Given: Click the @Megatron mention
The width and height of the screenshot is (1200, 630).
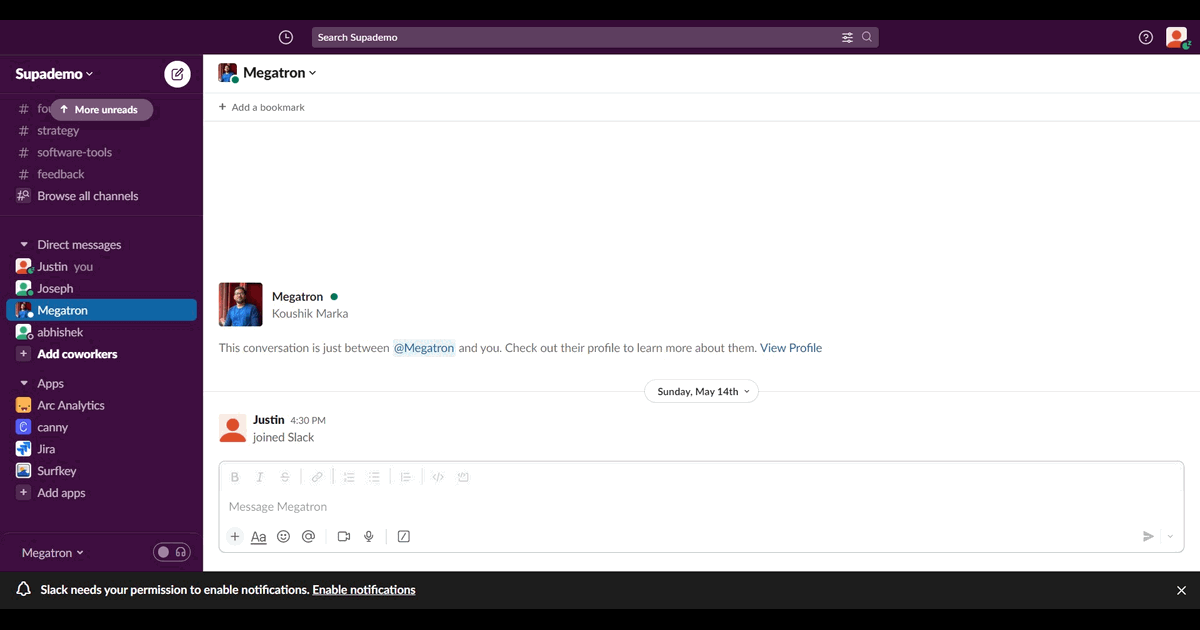Looking at the screenshot, I should pyautogui.click(x=423, y=348).
